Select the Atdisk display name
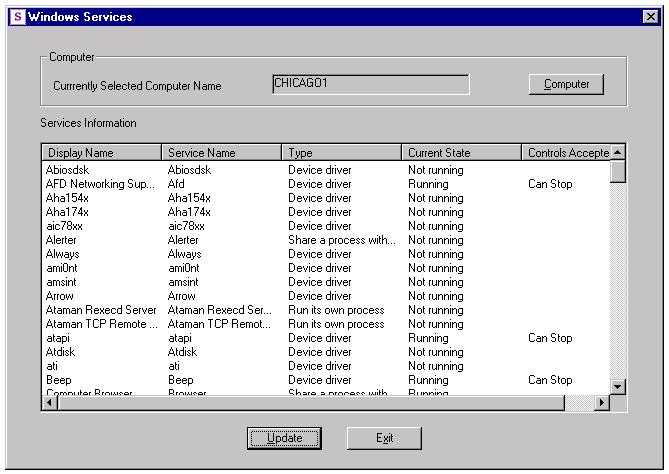The height and width of the screenshot is (474, 669). 60,352
